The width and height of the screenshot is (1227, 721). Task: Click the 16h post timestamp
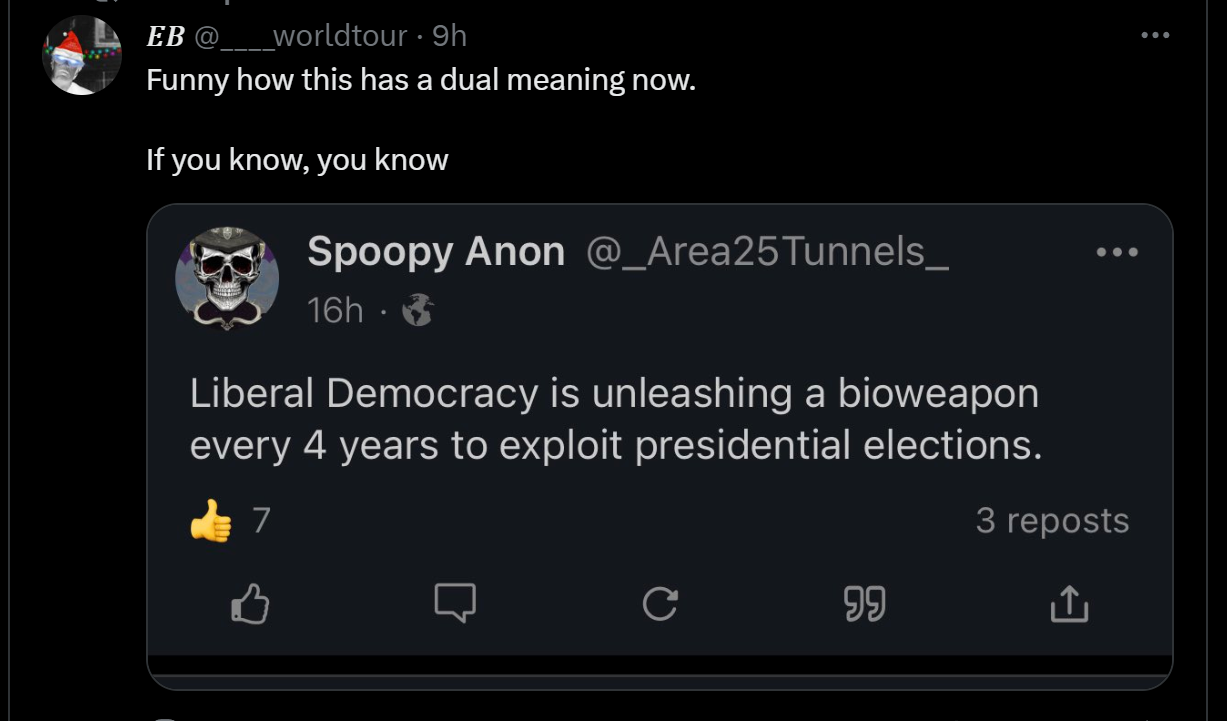[x=336, y=311]
